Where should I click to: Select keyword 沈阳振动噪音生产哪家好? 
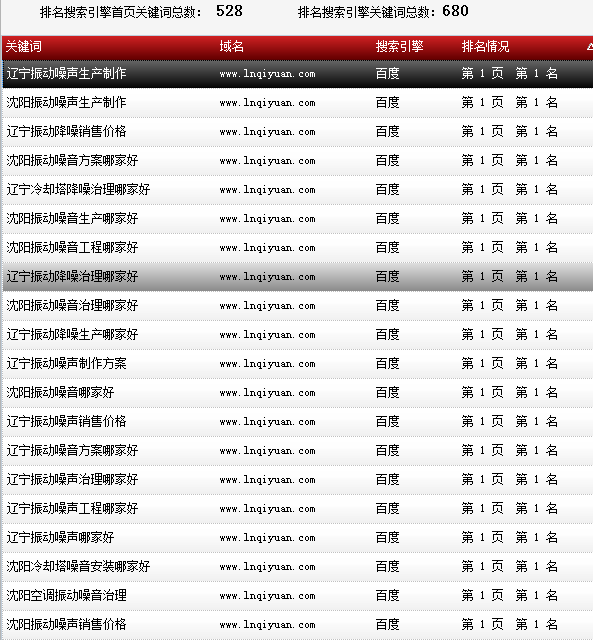[72, 218]
